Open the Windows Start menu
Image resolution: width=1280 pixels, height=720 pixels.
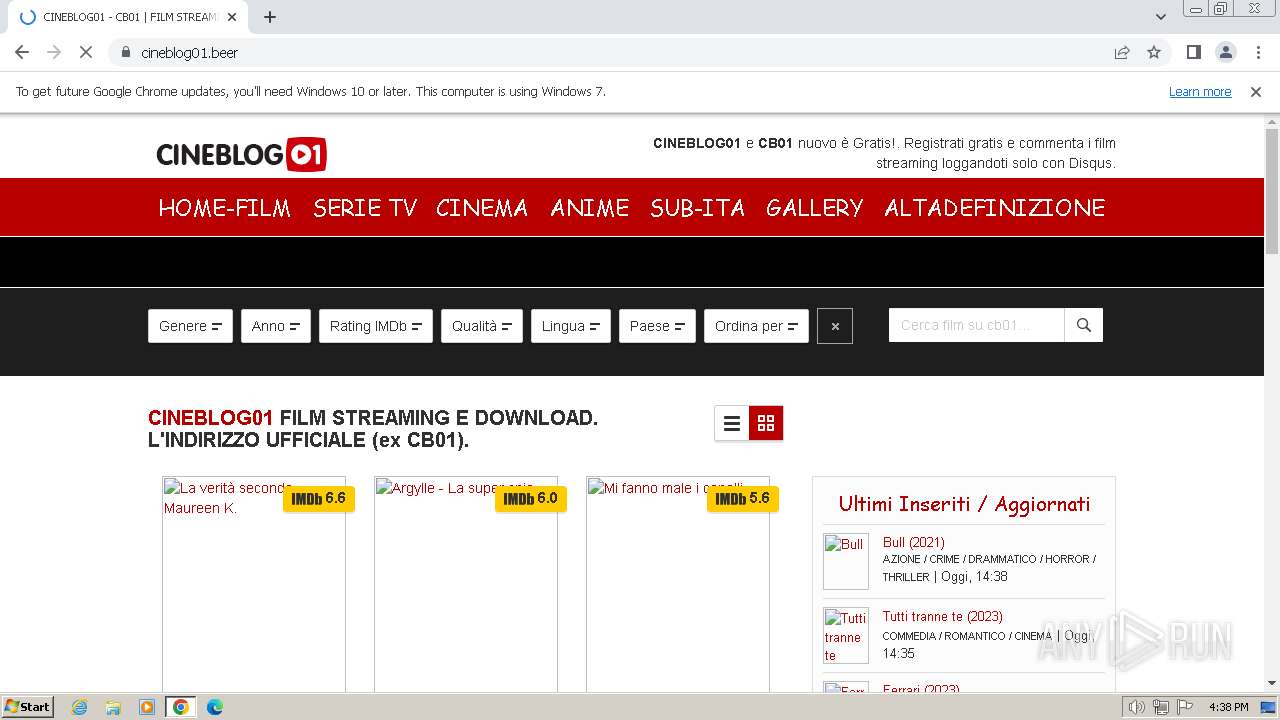(28, 707)
